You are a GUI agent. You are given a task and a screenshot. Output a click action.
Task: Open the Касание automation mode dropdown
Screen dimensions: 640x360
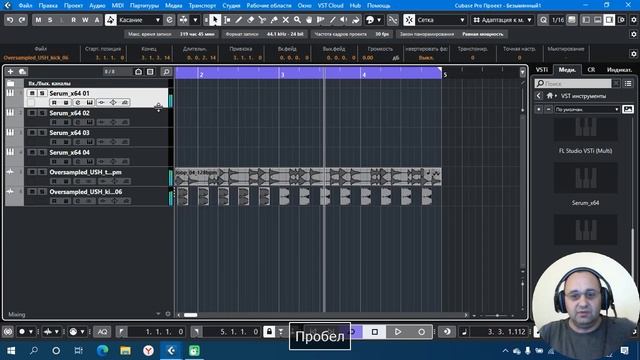pos(140,20)
